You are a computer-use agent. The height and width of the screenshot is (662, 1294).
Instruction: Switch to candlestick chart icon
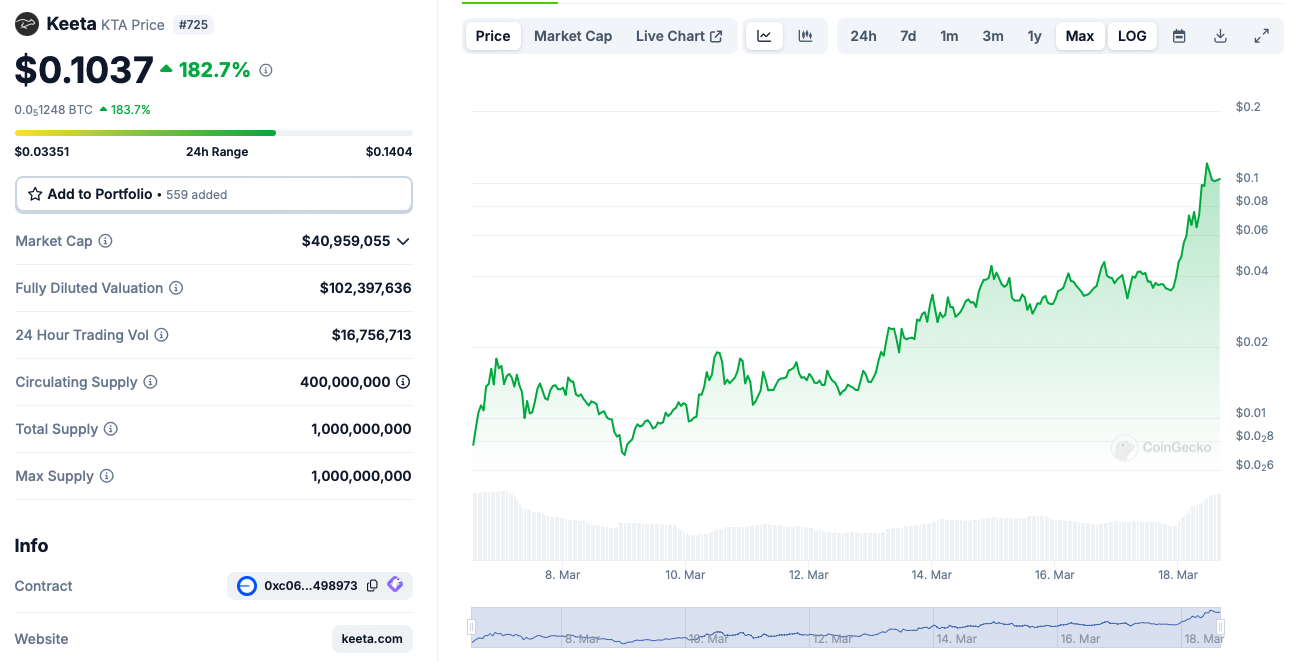click(805, 36)
